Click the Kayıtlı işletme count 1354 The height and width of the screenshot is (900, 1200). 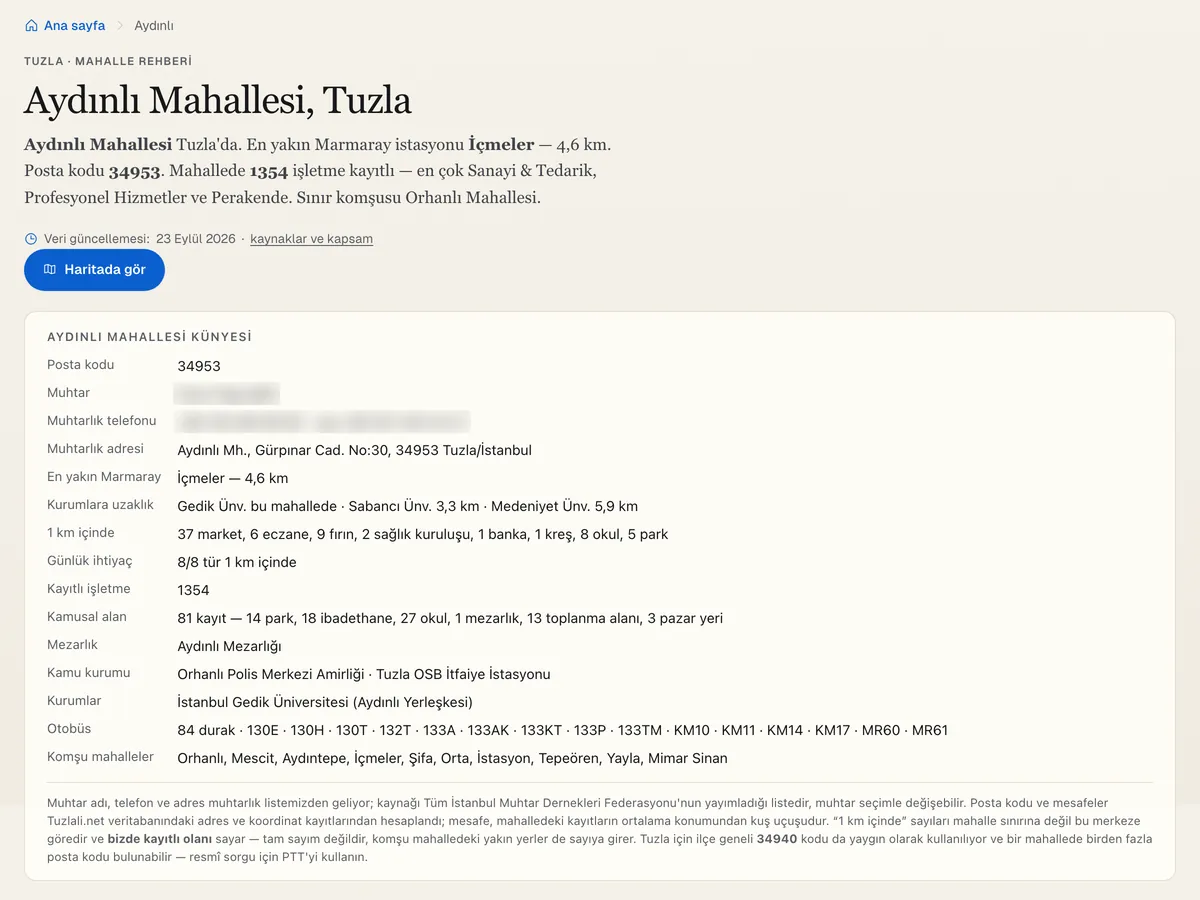(193, 590)
